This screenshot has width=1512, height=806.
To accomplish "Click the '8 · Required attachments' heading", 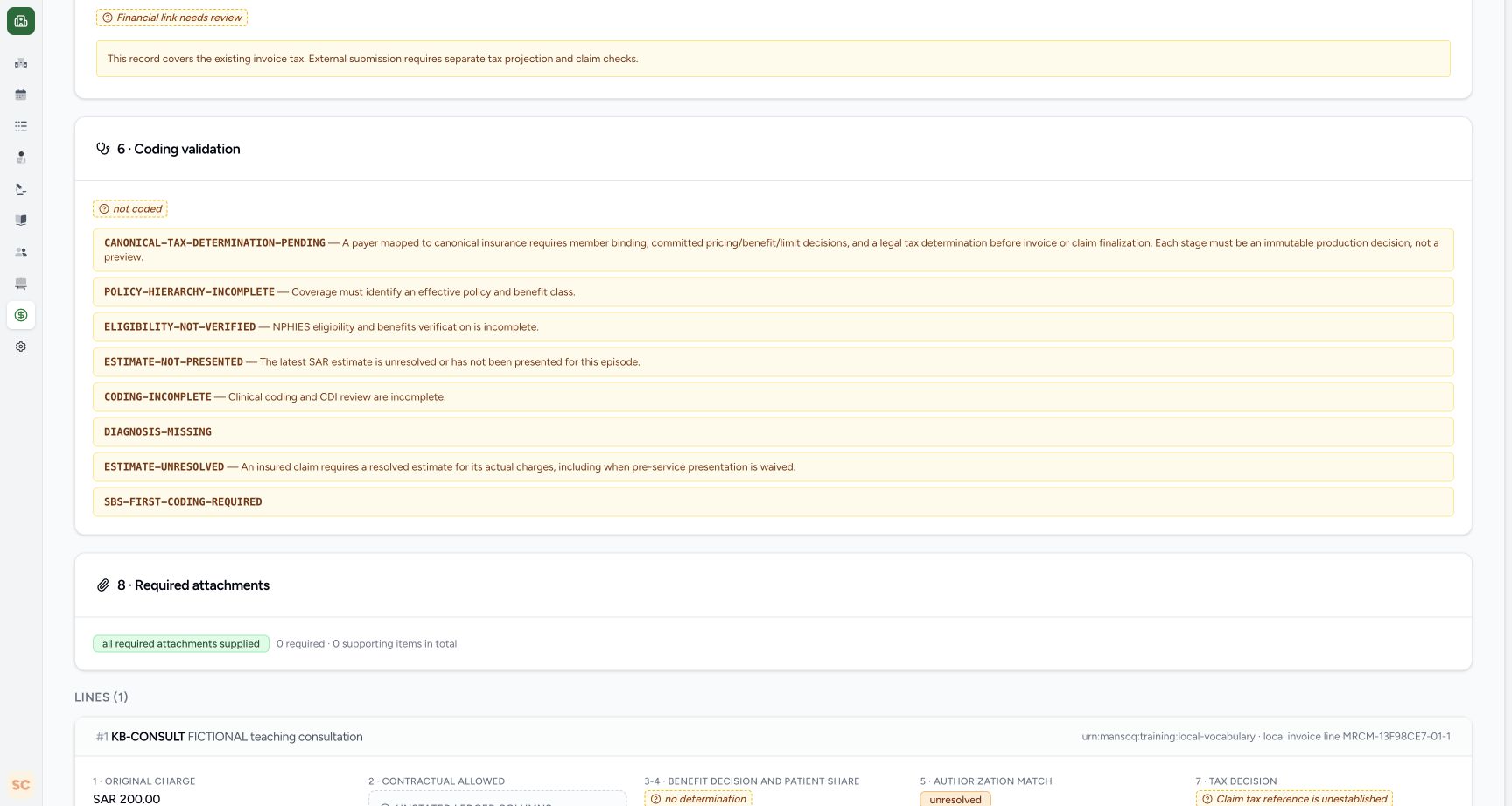I will click(x=193, y=585).
